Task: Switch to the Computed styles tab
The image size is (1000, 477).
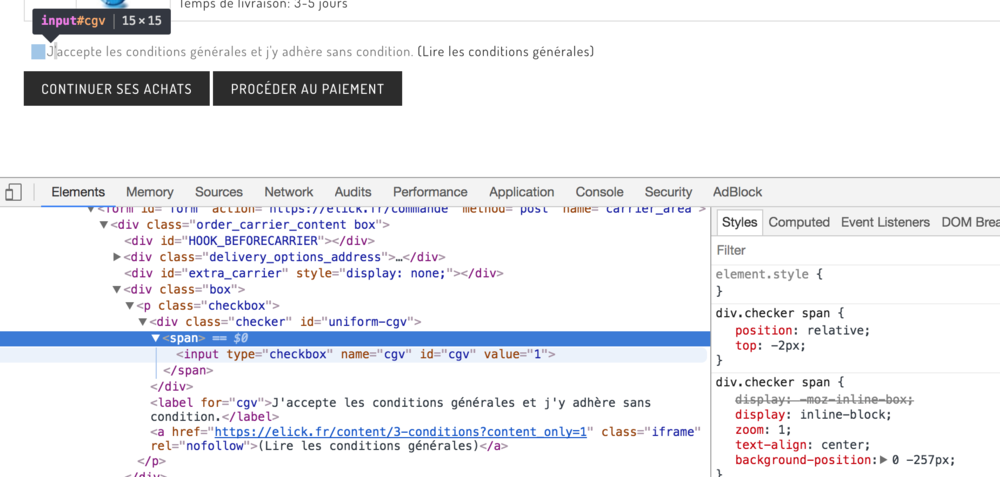Action: point(798,222)
